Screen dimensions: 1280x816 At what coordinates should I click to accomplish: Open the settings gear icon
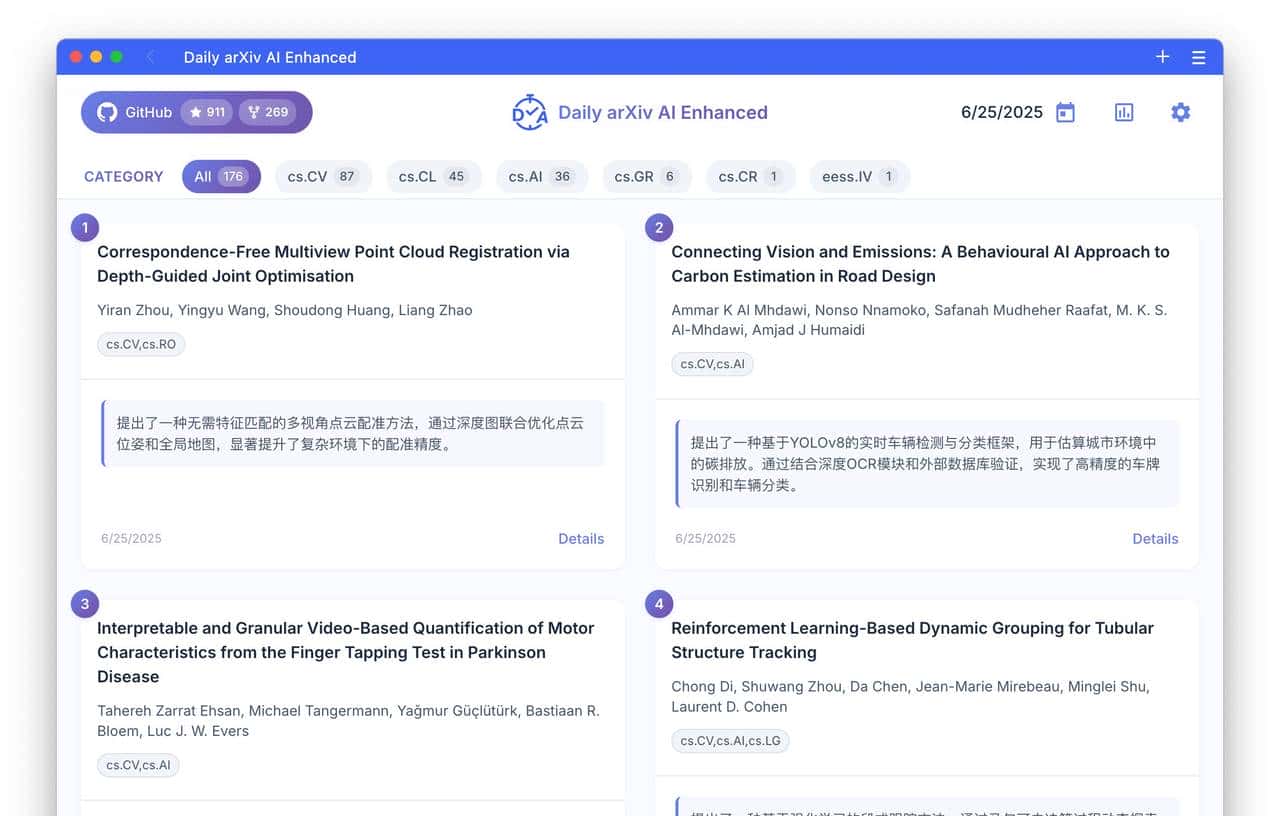click(1180, 113)
